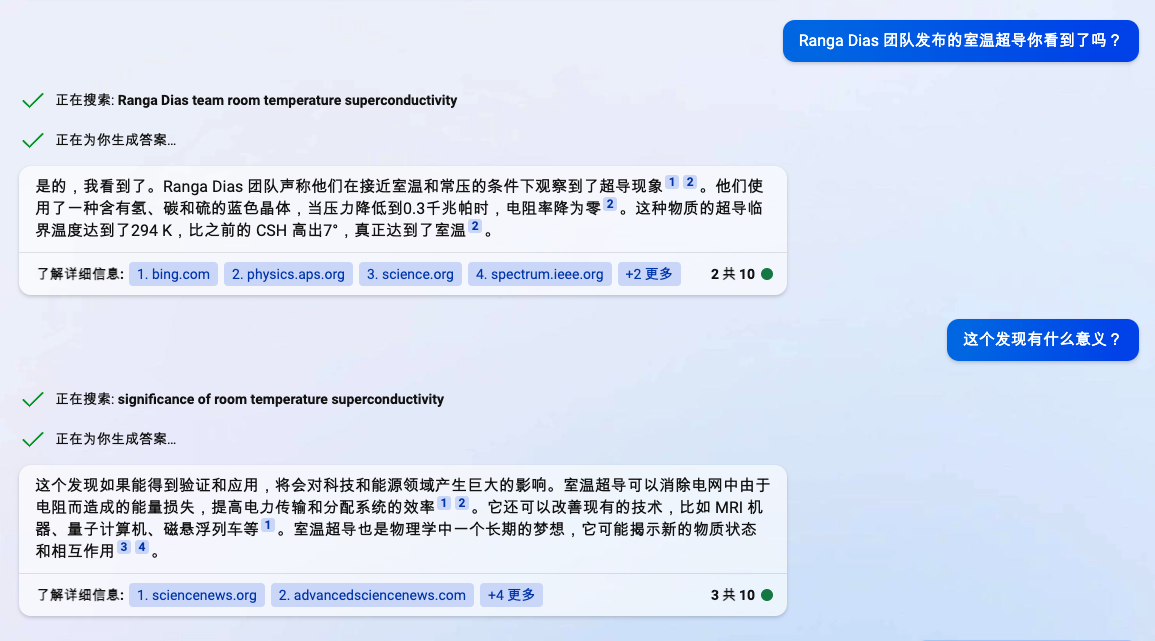The height and width of the screenshot is (641, 1155).
Task: Open citation 2 after 分配系统的效率
Action: [462, 503]
